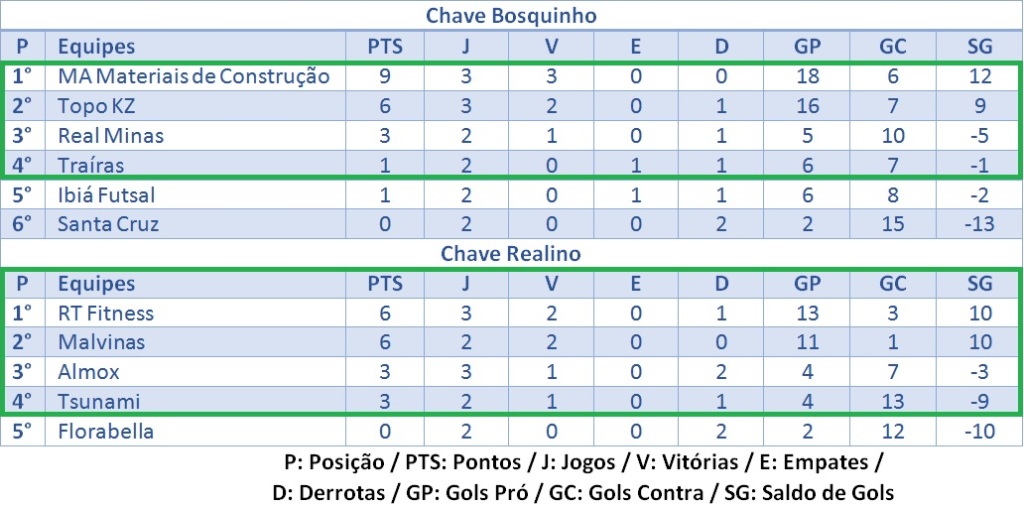This screenshot has width=1024, height=506.
Task: Click Real Minas in the standings
Action: pyautogui.click(x=110, y=135)
